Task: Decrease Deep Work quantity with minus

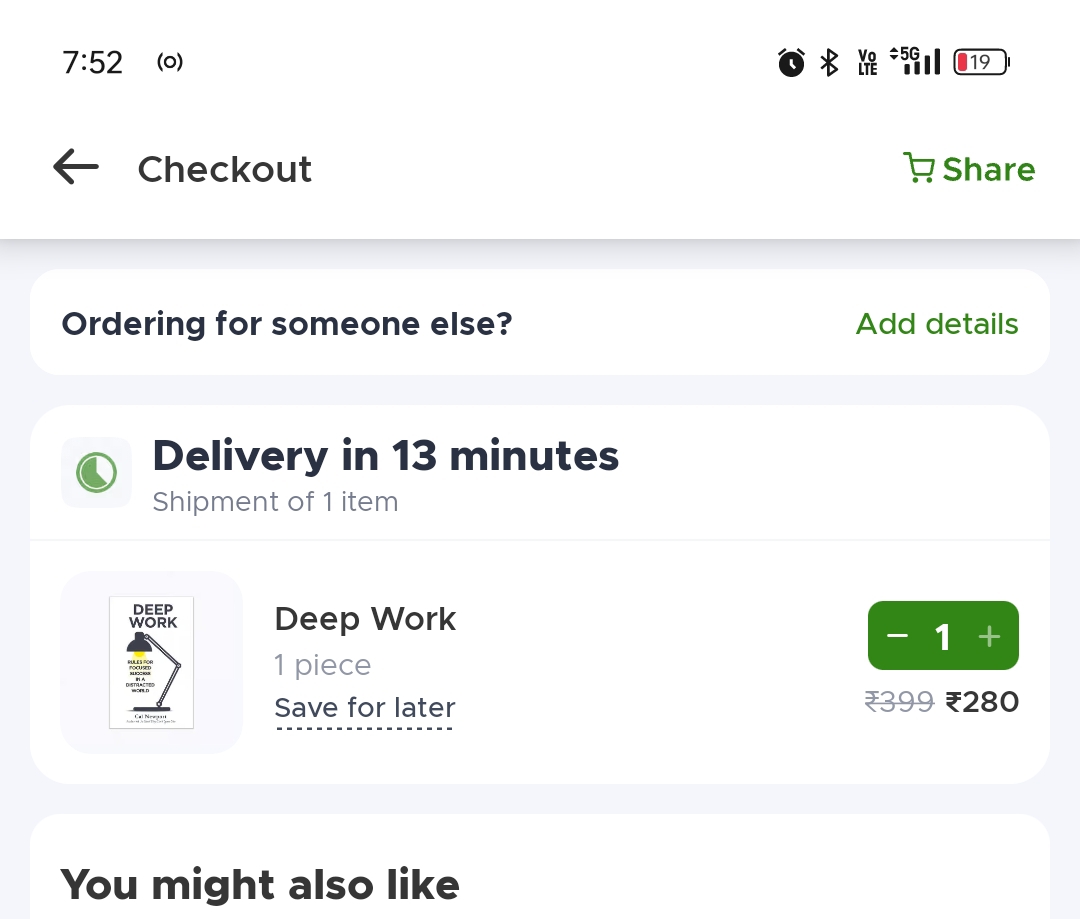Action: click(897, 636)
